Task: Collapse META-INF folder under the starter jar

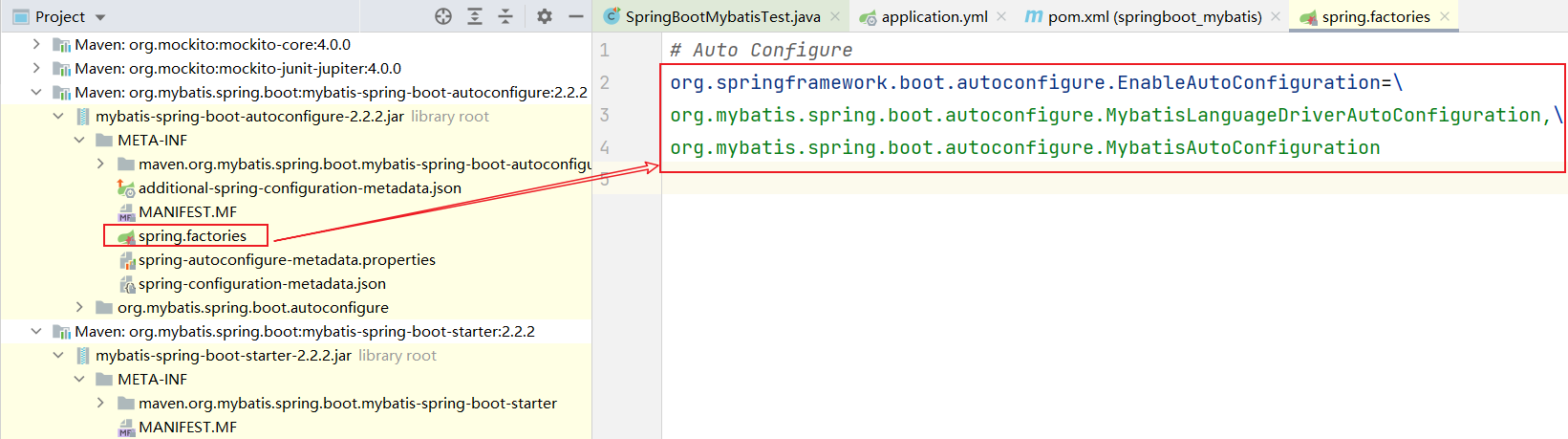Action: (79, 379)
